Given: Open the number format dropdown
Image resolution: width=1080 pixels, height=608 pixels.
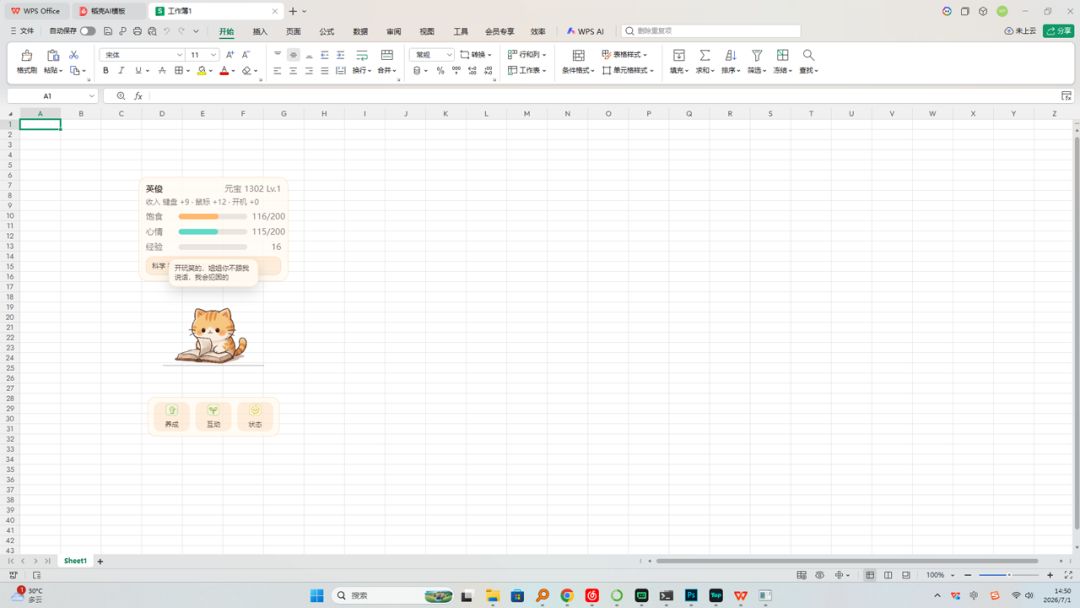Looking at the screenshot, I should (x=449, y=54).
